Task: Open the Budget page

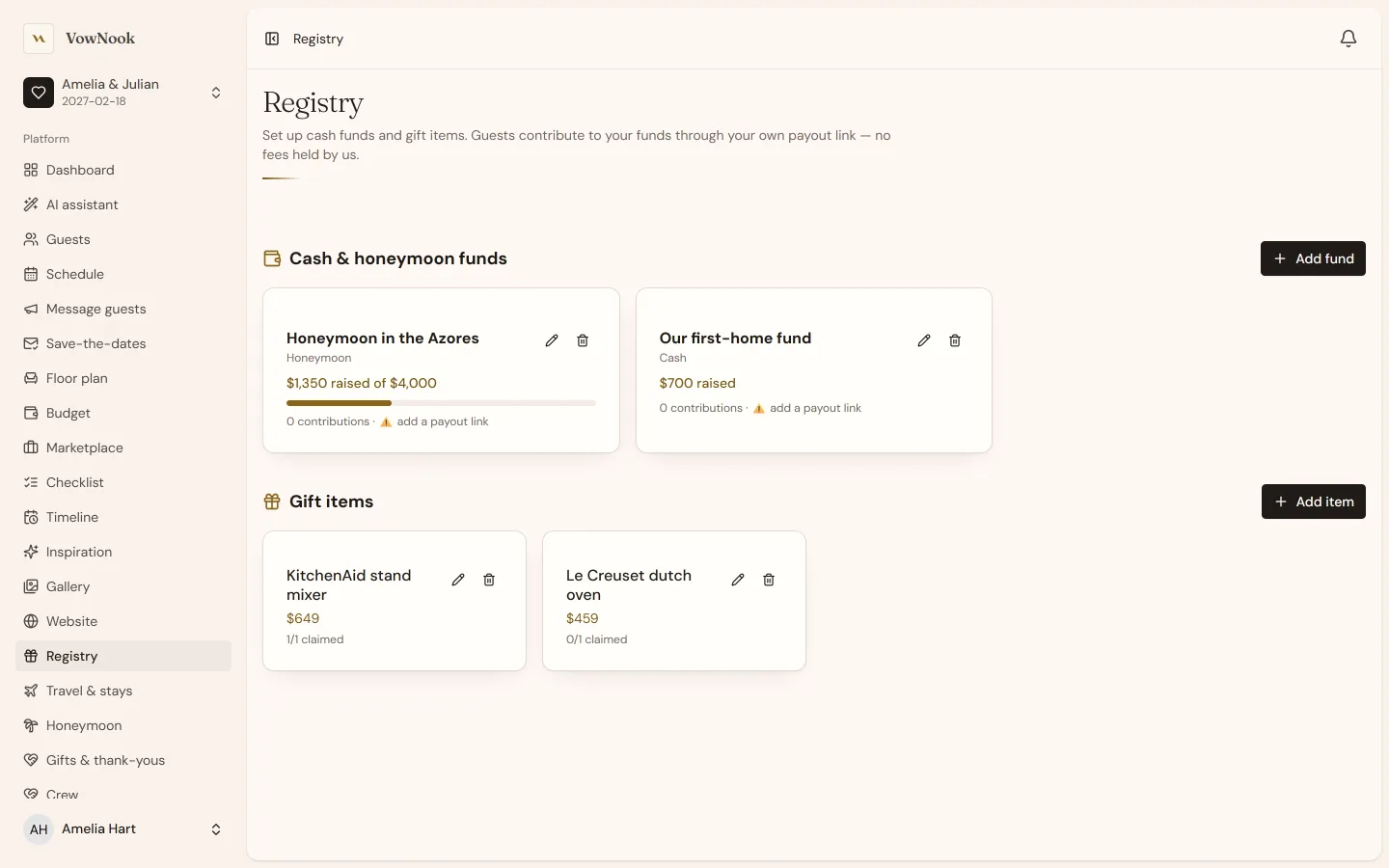Action: coord(123,413)
